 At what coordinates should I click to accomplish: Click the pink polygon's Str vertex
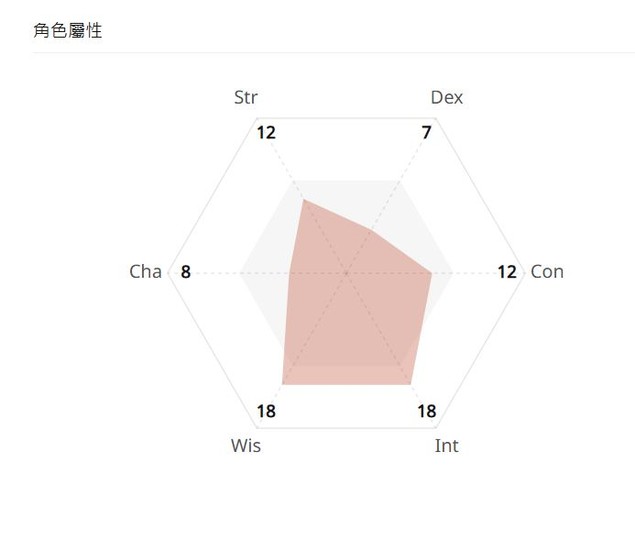303,200
